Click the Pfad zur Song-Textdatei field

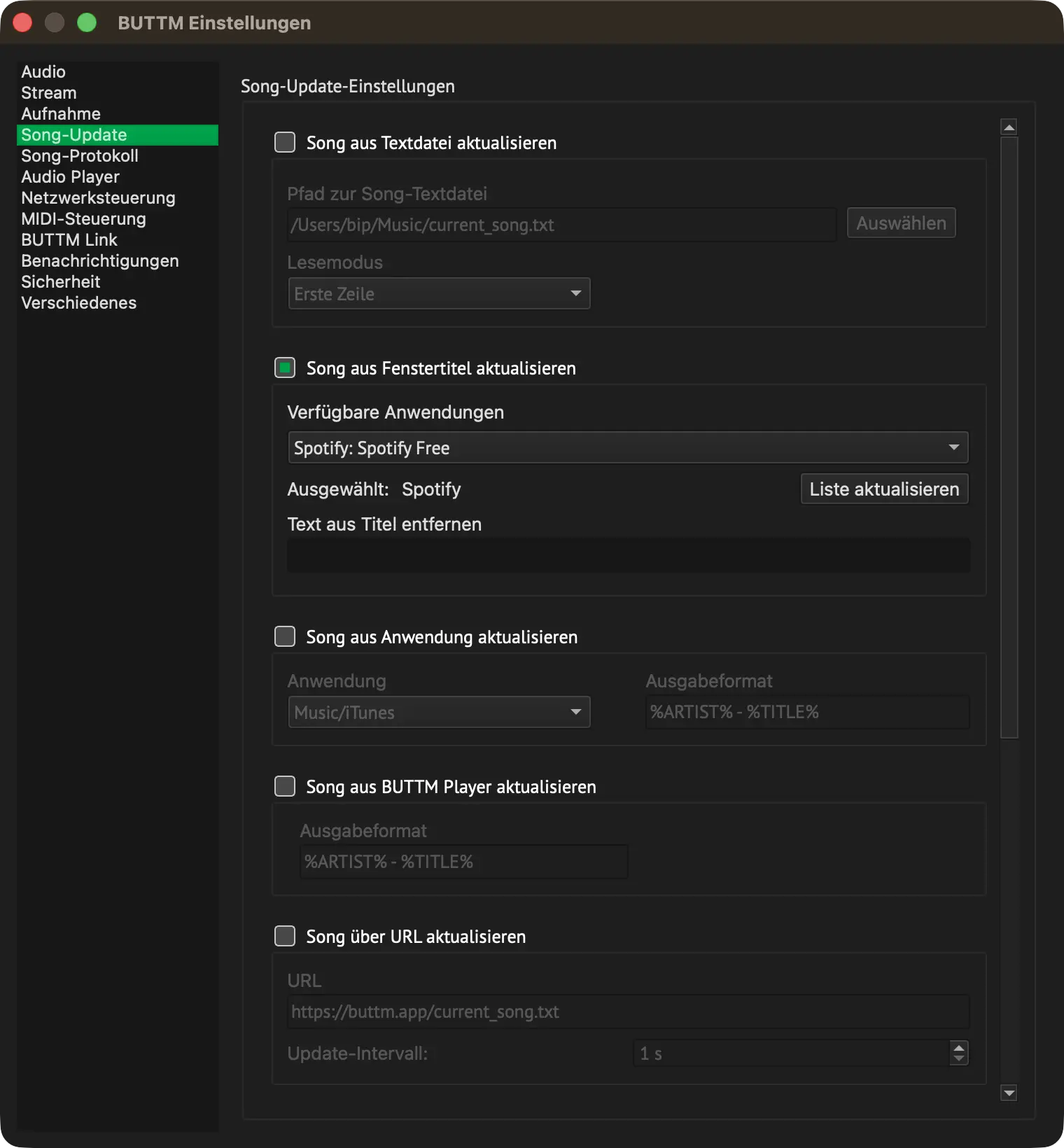point(561,225)
